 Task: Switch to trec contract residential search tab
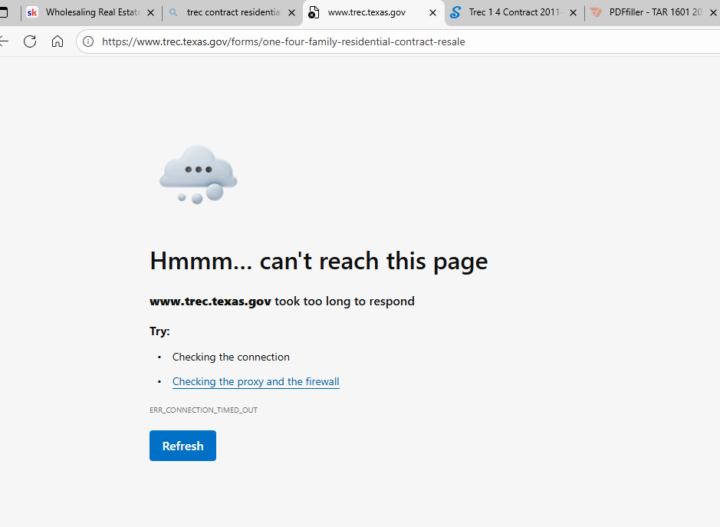(232, 13)
